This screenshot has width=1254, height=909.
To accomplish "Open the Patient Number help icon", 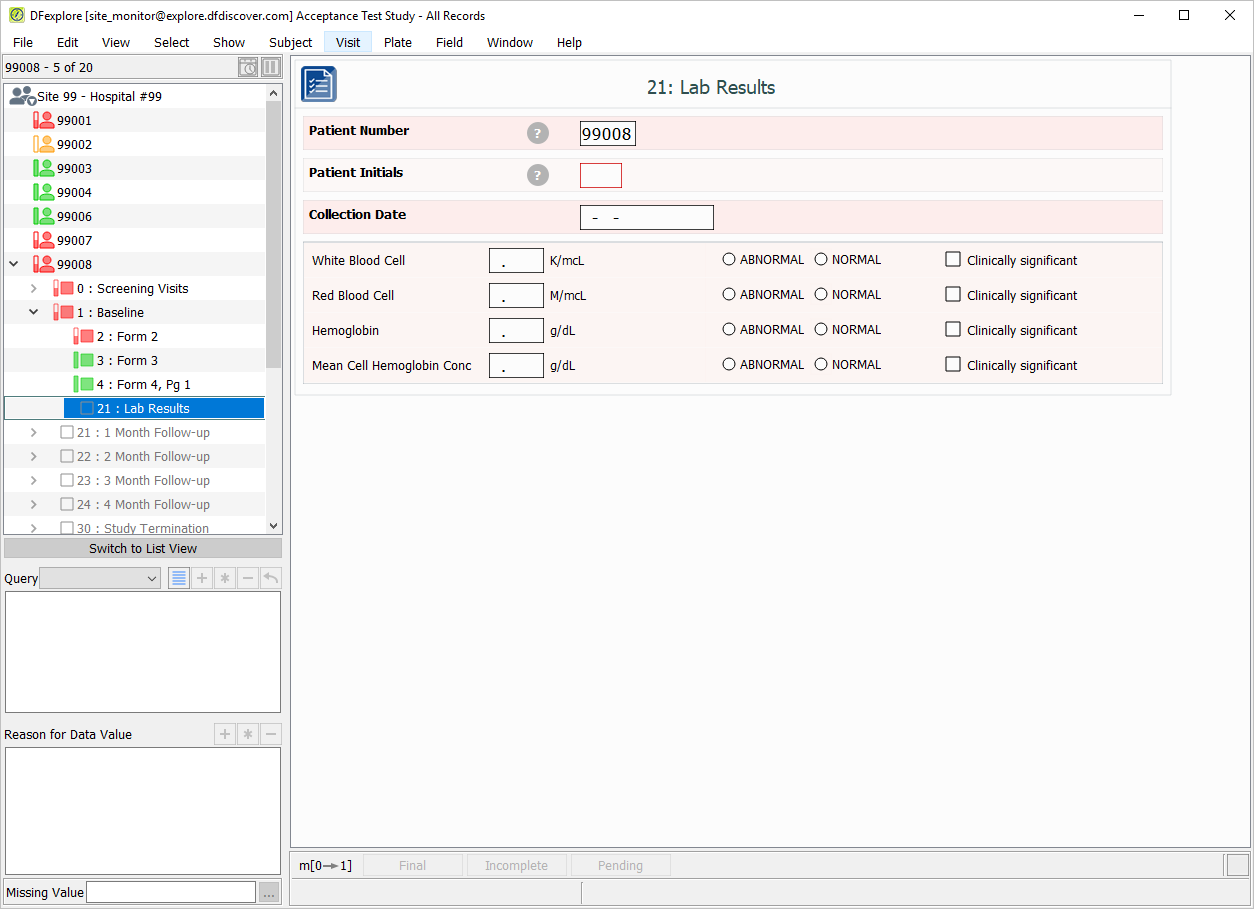I will click(x=538, y=134).
